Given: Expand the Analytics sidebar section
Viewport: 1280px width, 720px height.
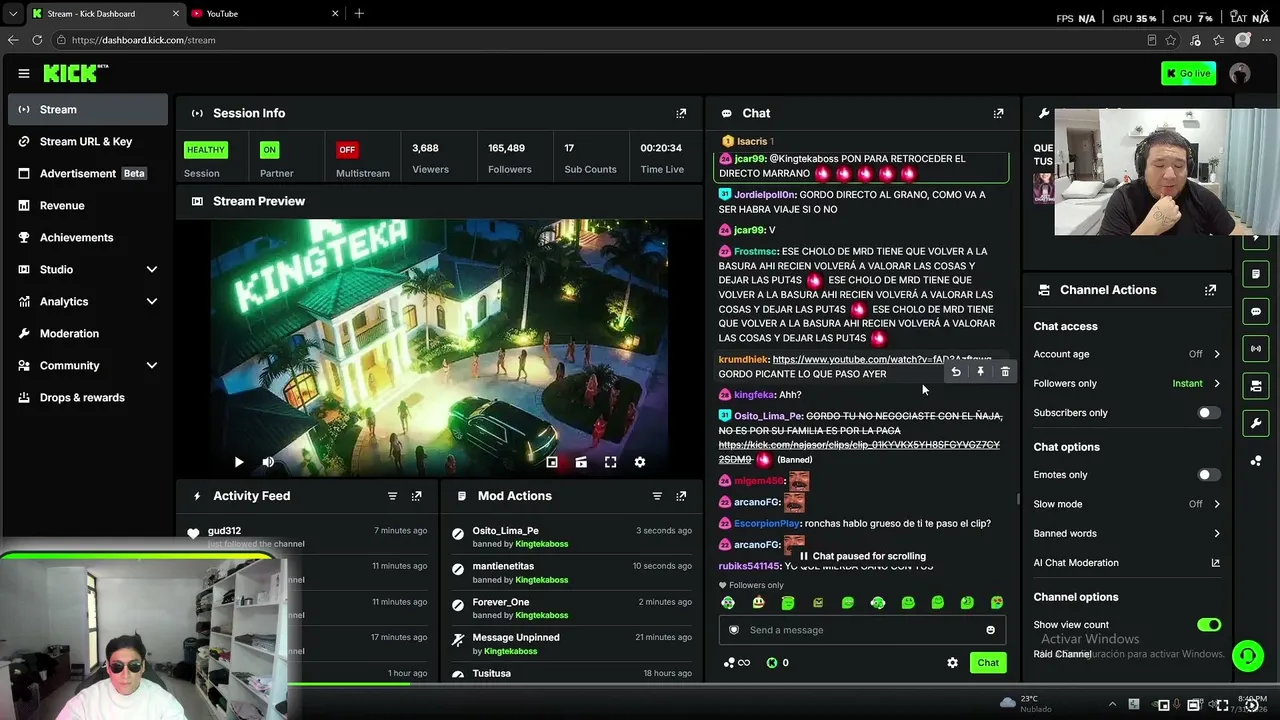Looking at the screenshot, I should tap(152, 302).
